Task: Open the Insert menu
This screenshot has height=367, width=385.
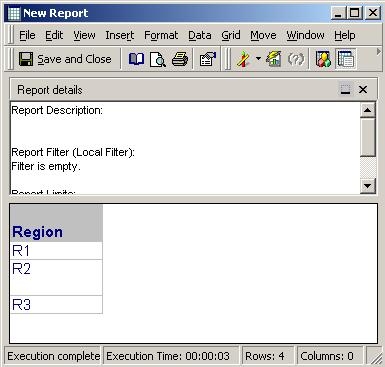Action: tap(120, 35)
